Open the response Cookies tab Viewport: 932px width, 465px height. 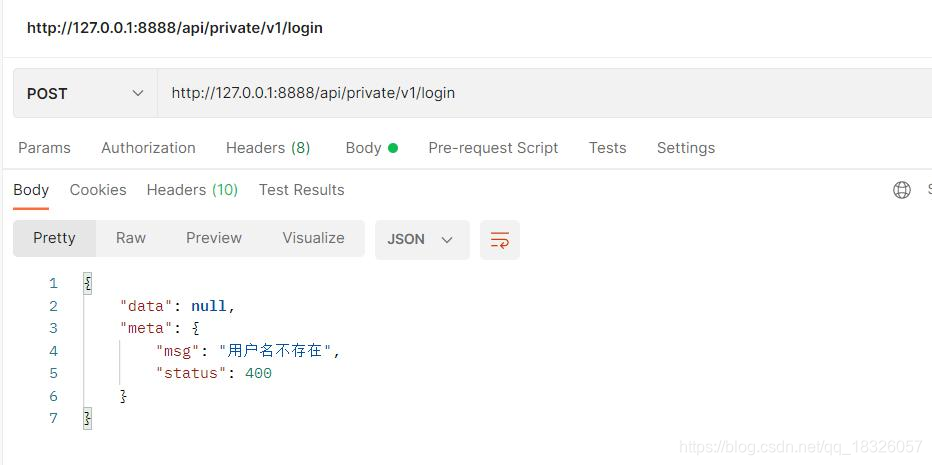click(98, 190)
